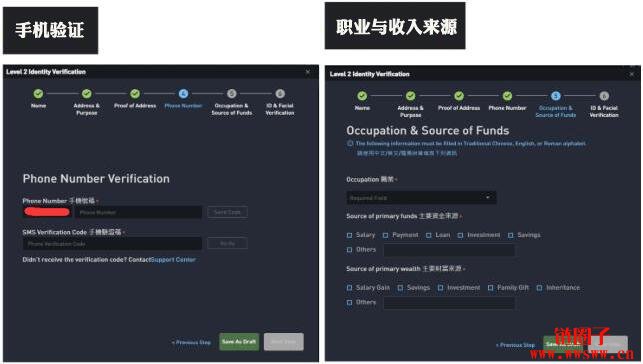Click the Address & Purpose check icon in the Occupation window

coord(410,96)
